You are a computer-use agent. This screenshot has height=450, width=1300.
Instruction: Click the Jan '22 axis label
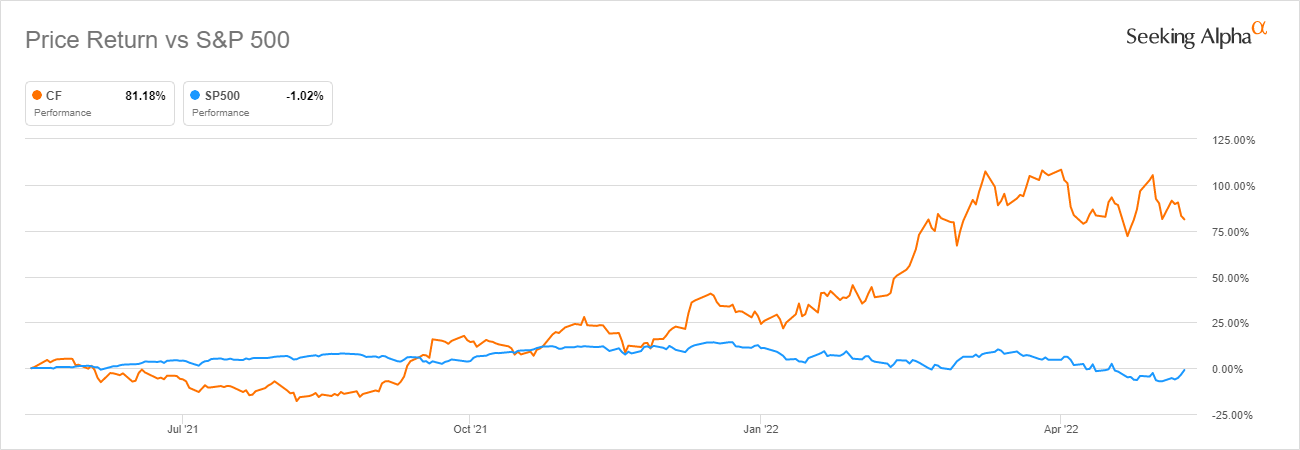[x=761, y=430]
